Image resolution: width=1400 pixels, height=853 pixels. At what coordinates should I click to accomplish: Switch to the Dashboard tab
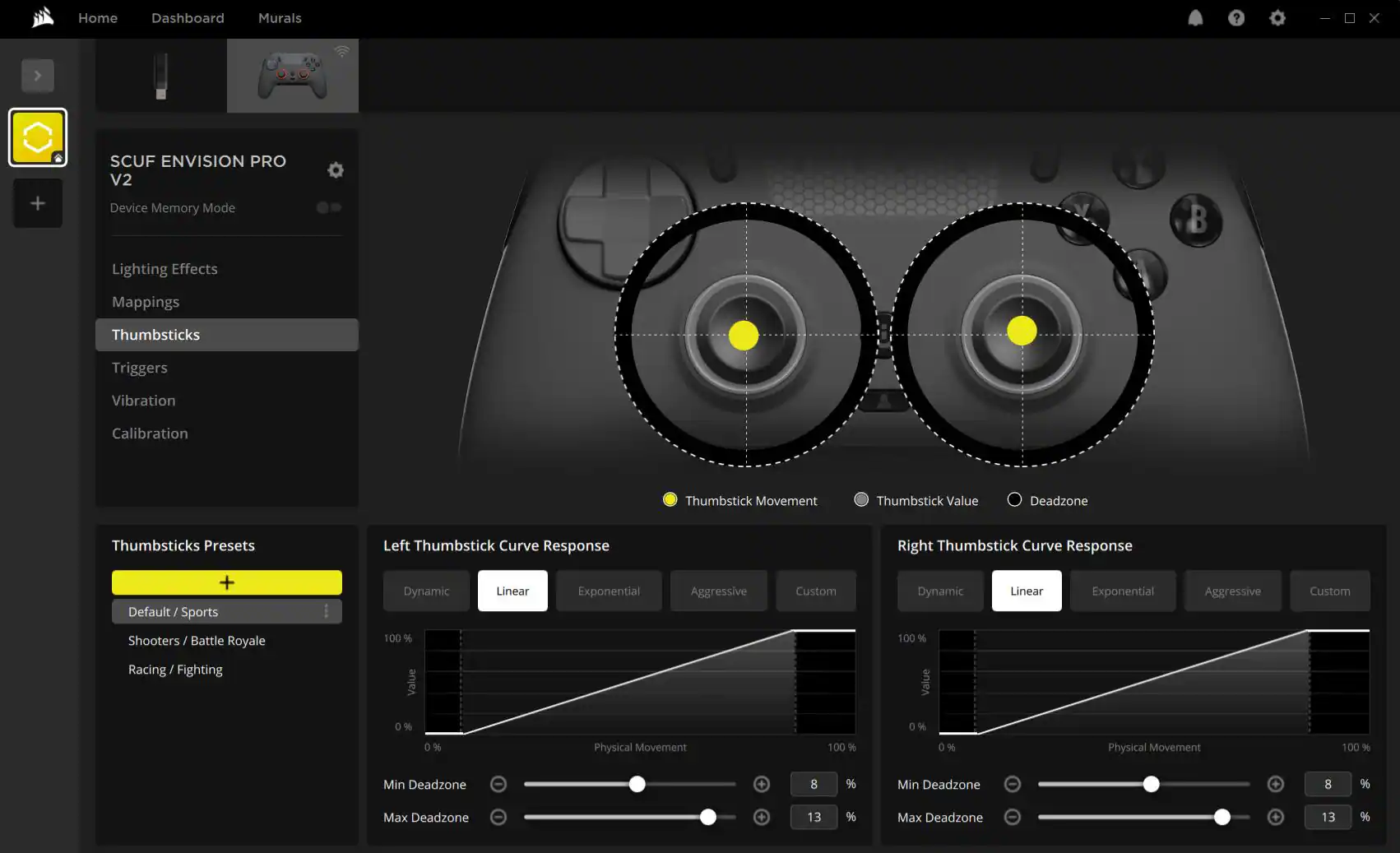[188, 18]
